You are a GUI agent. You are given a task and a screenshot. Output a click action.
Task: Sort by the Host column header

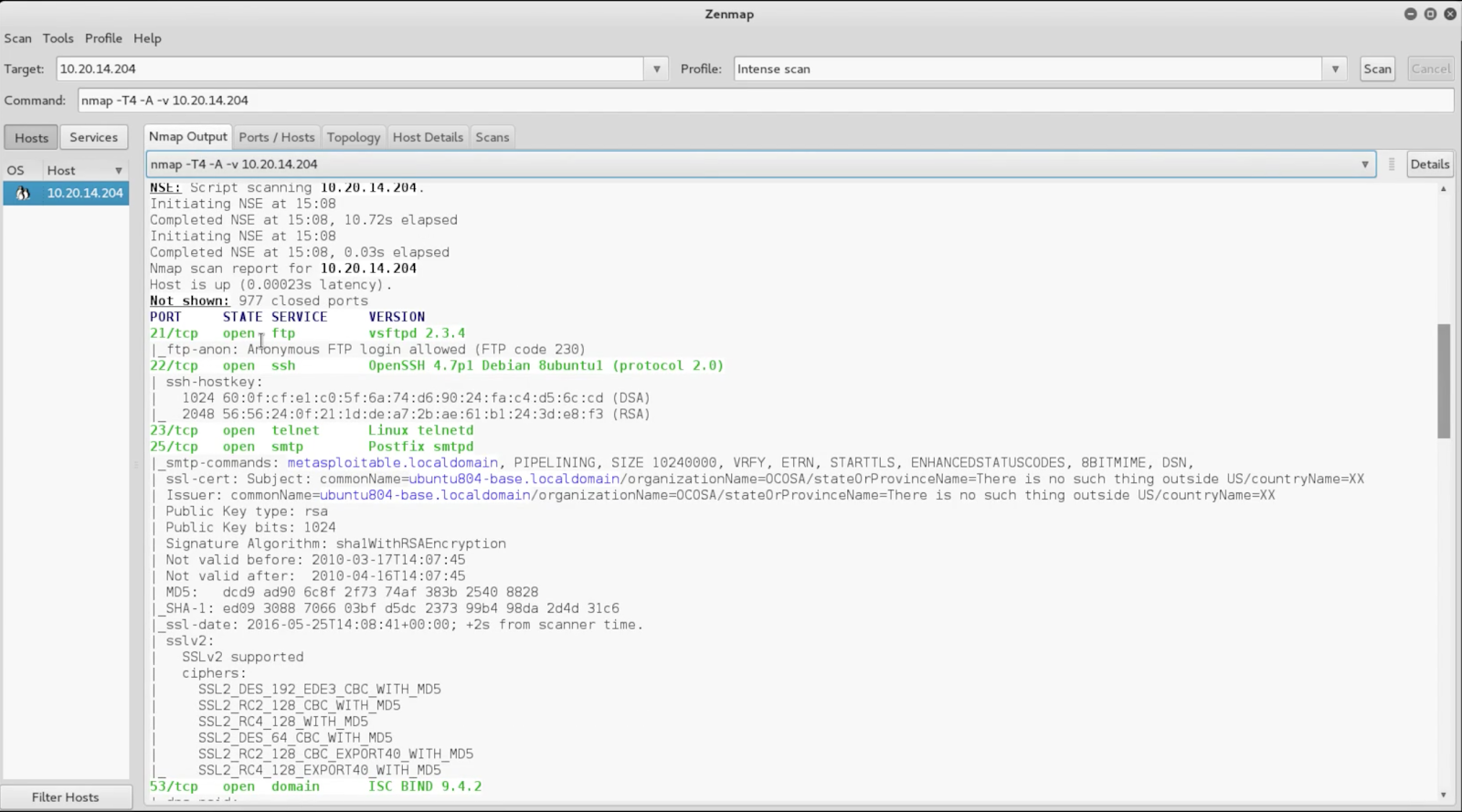tap(84, 170)
